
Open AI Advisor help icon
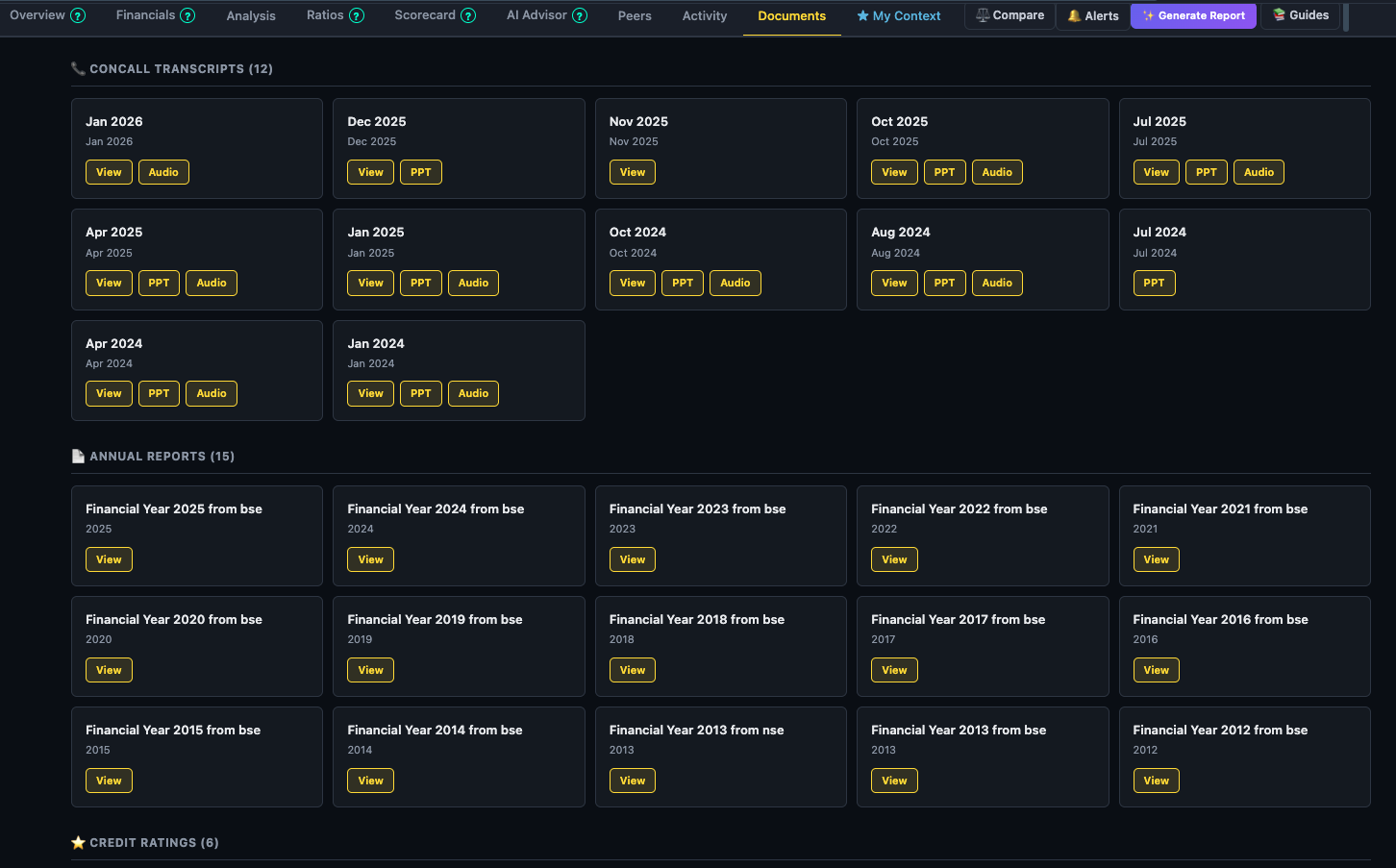coord(579,15)
